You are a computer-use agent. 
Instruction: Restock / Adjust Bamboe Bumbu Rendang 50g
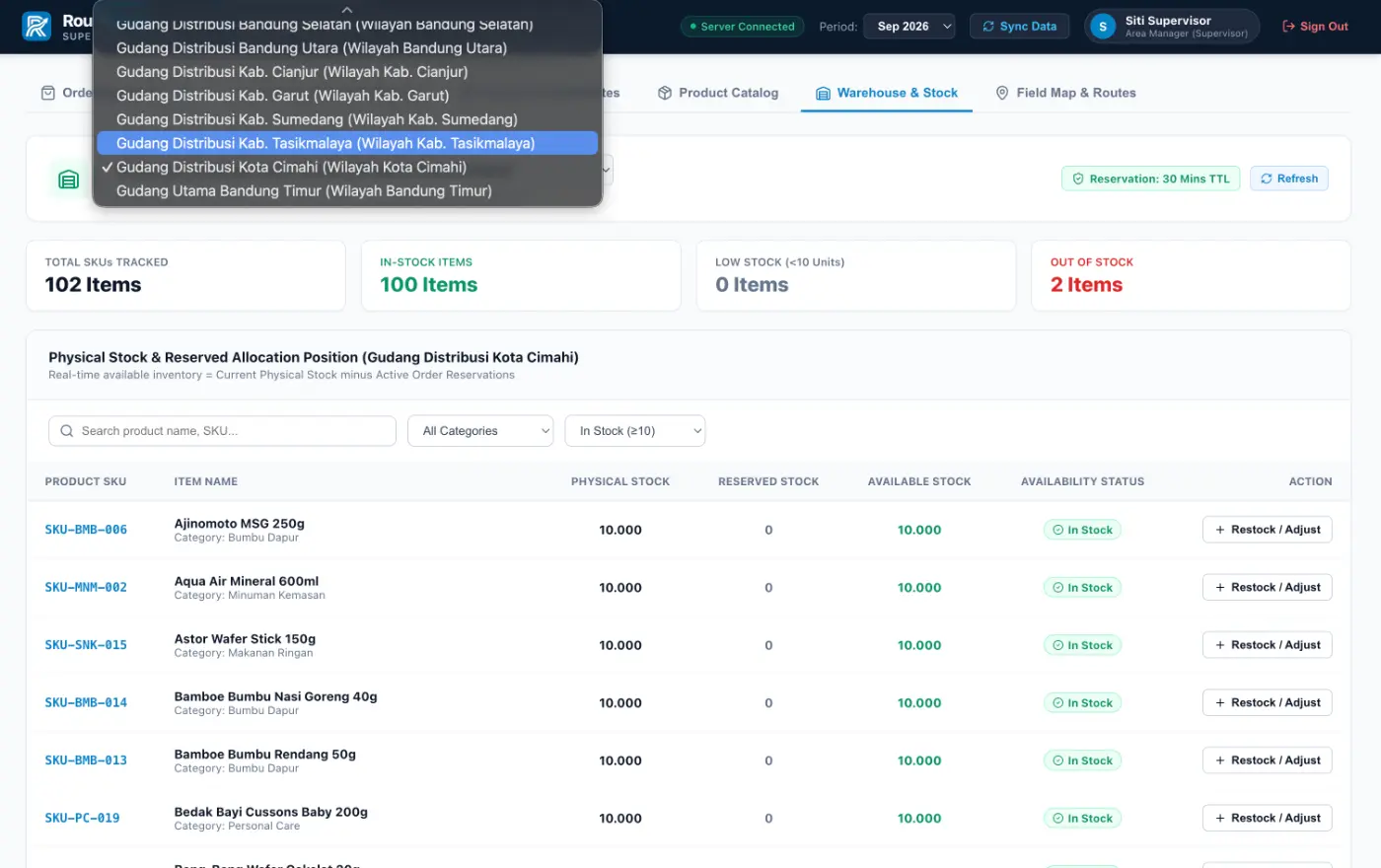click(x=1268, y=760)
